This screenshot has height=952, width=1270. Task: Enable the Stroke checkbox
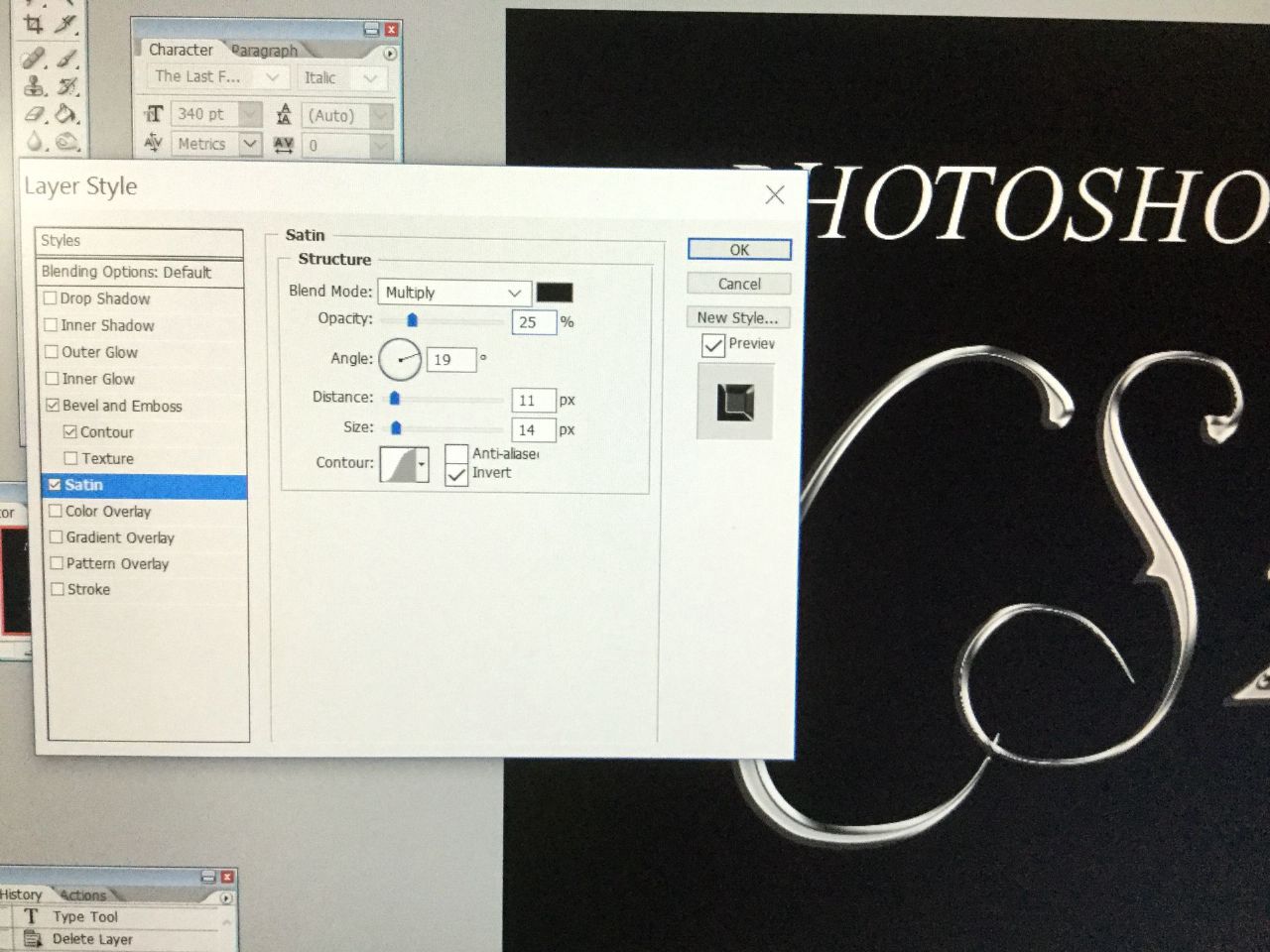(59, 588)
